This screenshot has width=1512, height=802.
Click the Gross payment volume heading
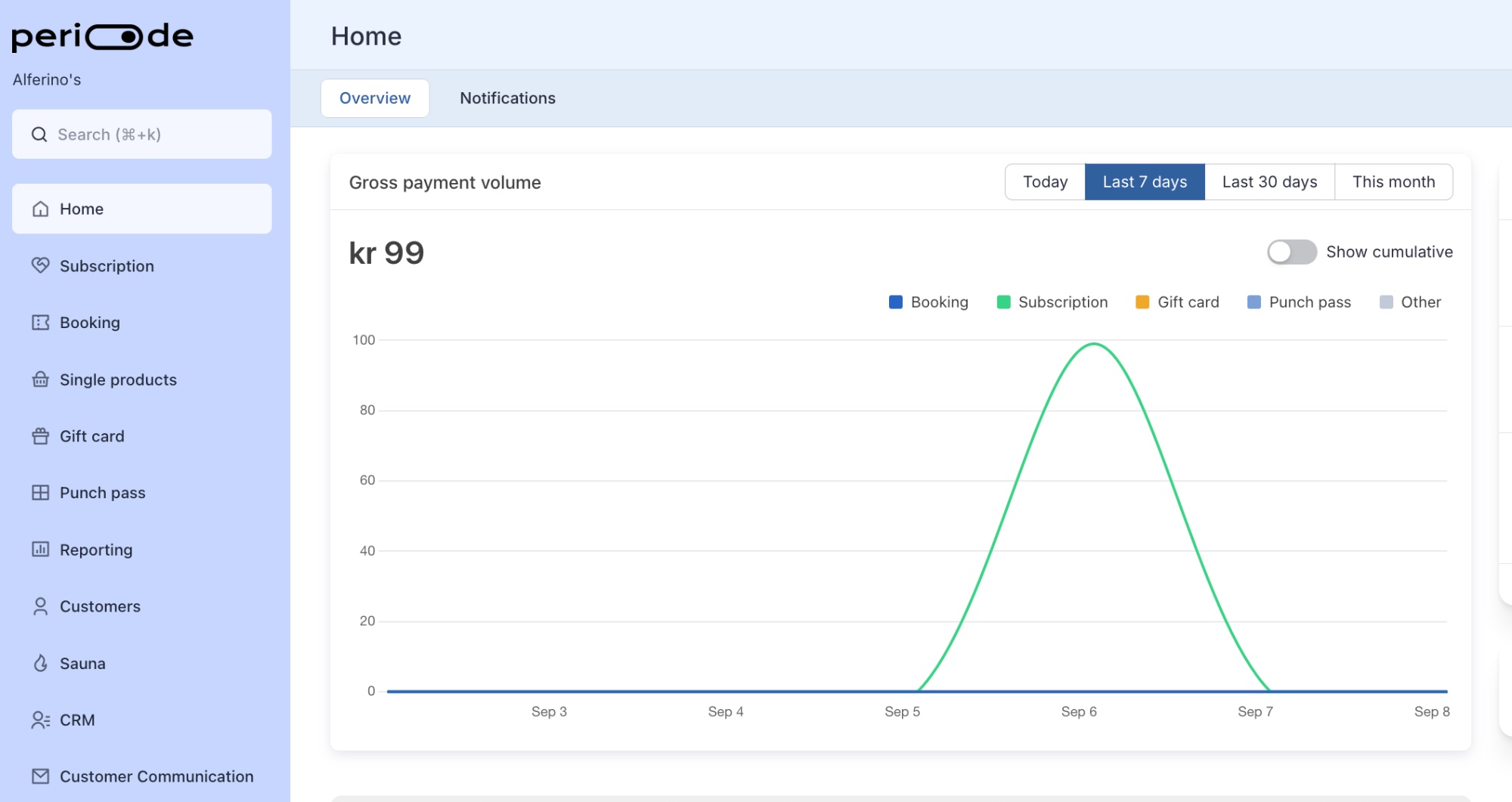point(445,182)
